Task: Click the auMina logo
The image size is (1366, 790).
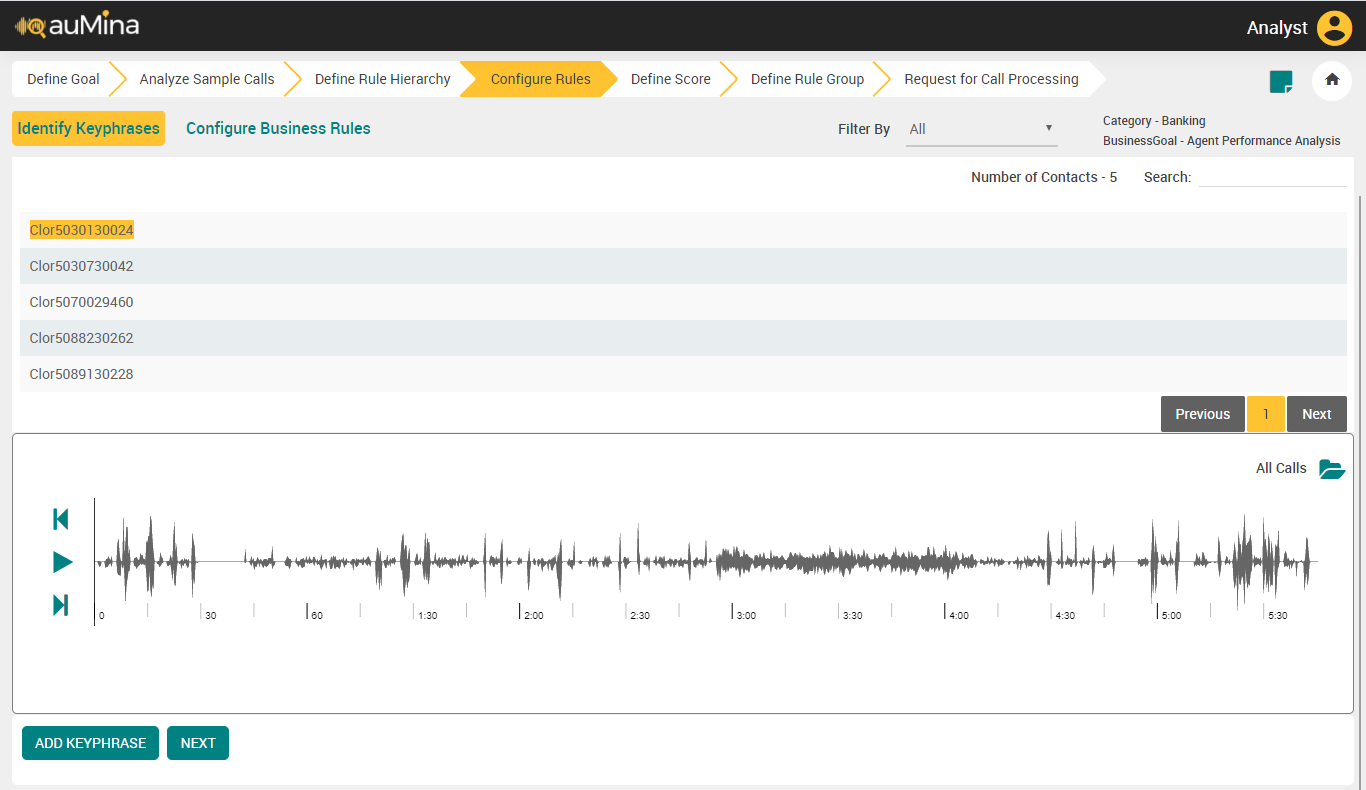Action: tap(77, 26)
